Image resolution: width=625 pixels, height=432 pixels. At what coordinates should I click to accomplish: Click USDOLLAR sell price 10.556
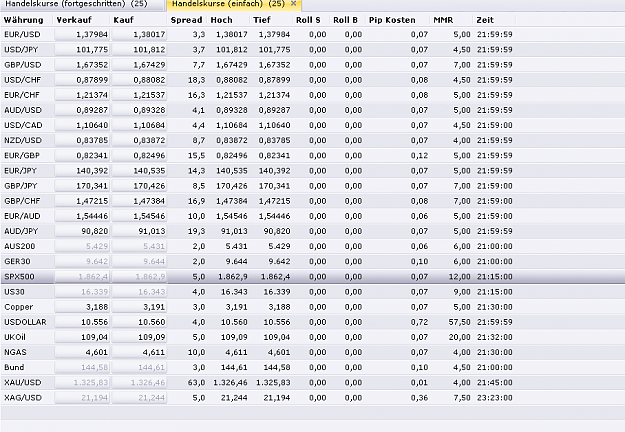tap(82, 322)
